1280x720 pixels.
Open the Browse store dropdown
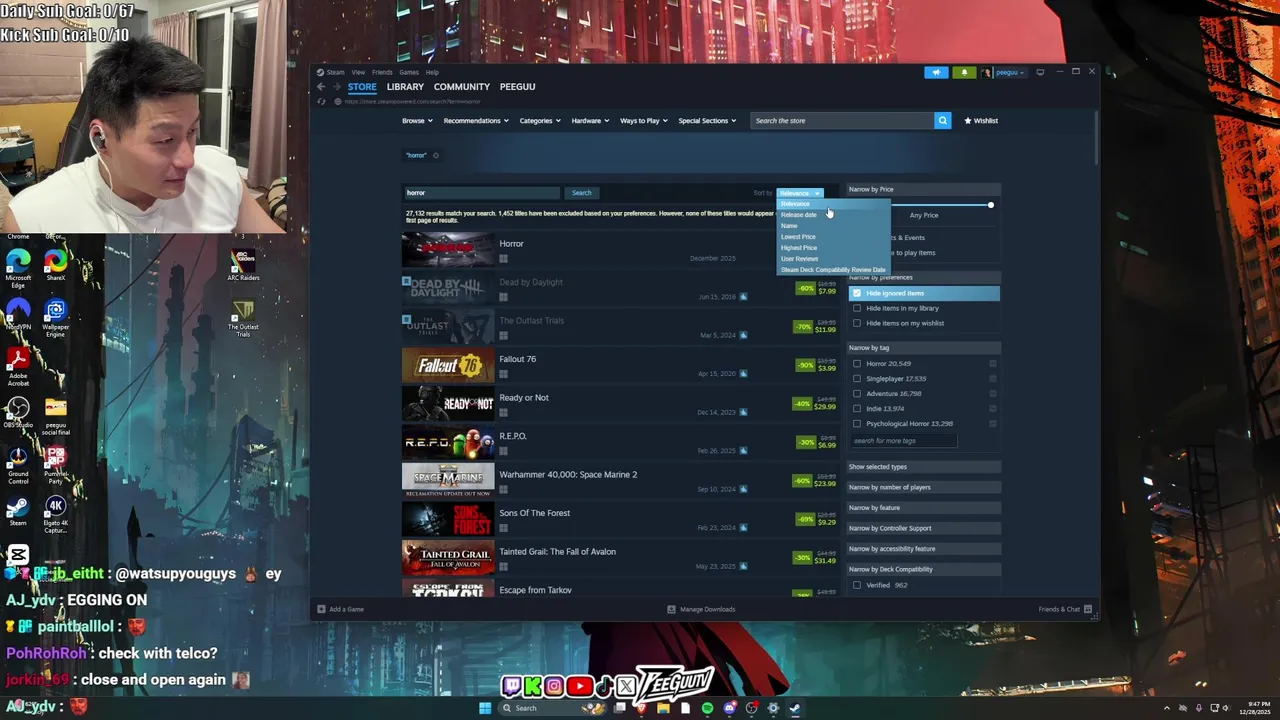(x=417, y=121)
